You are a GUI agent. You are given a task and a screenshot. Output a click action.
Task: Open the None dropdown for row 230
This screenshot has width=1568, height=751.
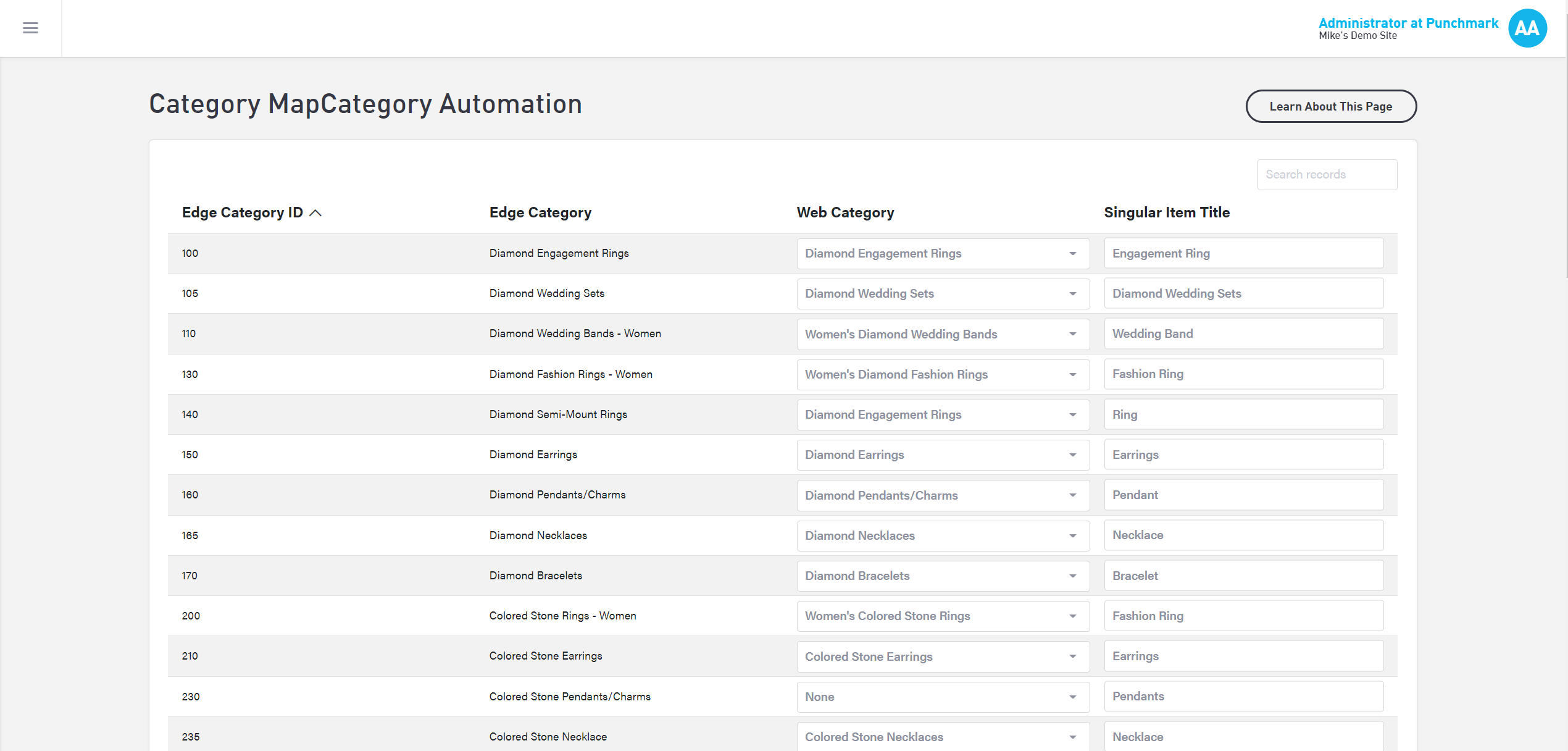point(942,697)
